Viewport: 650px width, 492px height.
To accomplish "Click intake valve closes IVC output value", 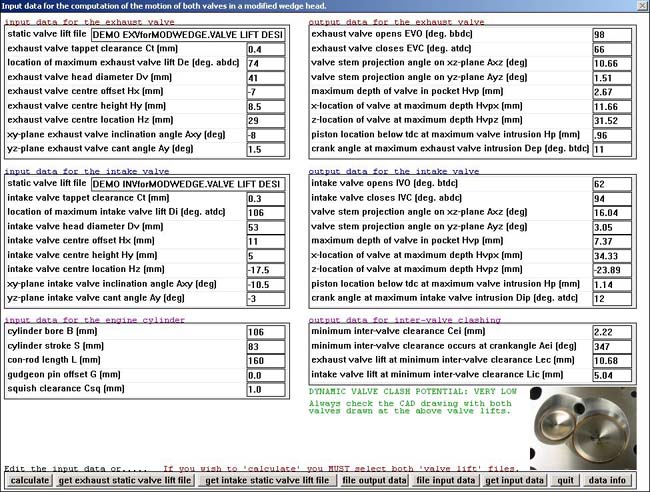I will click(612, 199).
